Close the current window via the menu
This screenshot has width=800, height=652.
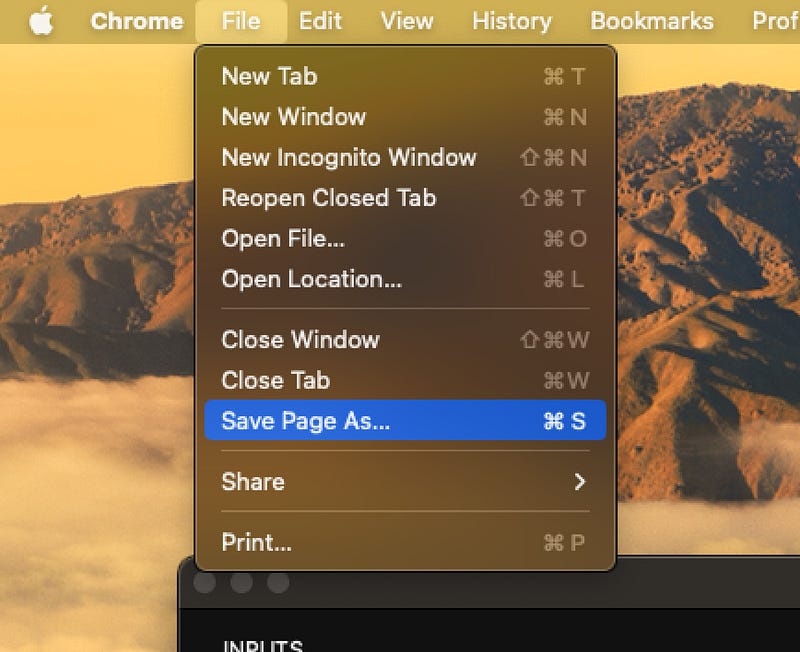coord(300,340)
